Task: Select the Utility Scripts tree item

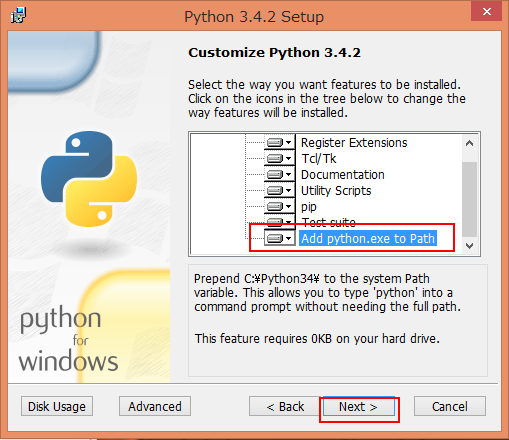Action: (x=336, y=191)
